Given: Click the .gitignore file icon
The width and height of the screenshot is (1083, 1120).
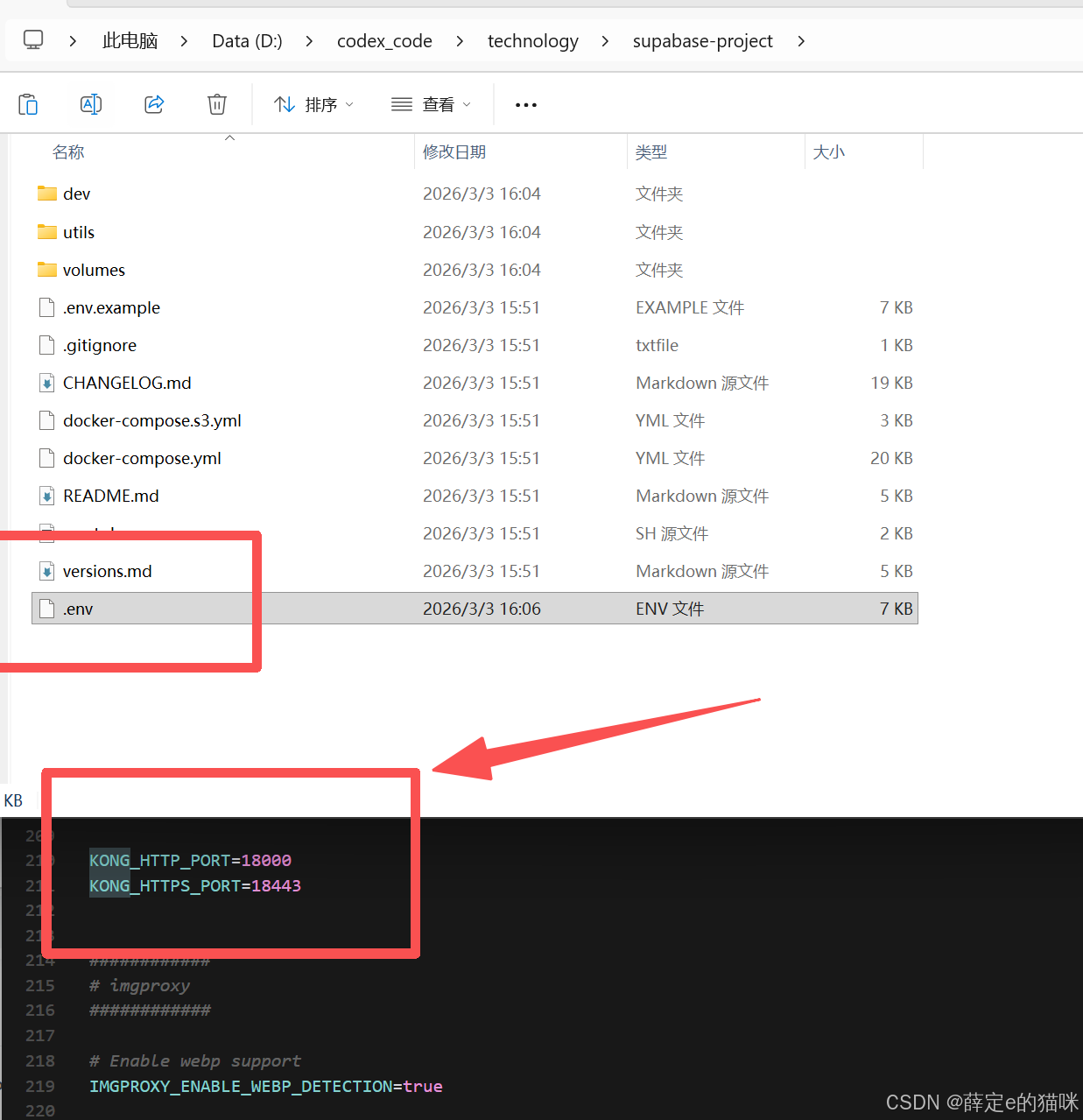Looking at the screenshot, I should coord(47,345).
